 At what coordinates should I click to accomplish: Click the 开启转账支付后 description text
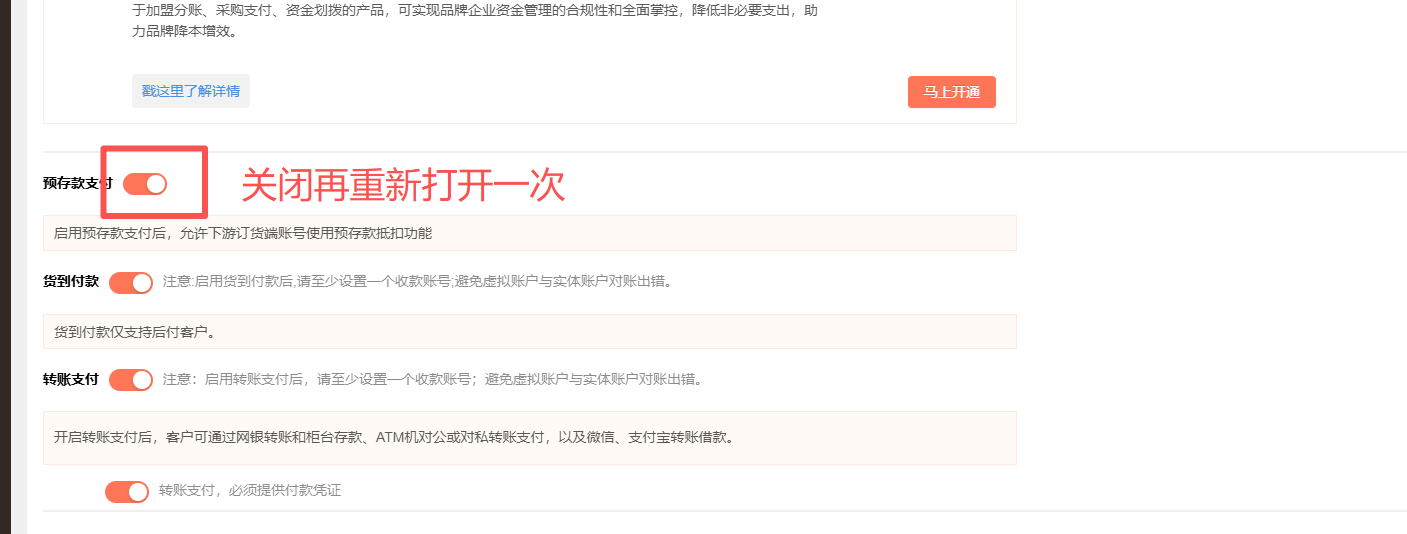394,438
